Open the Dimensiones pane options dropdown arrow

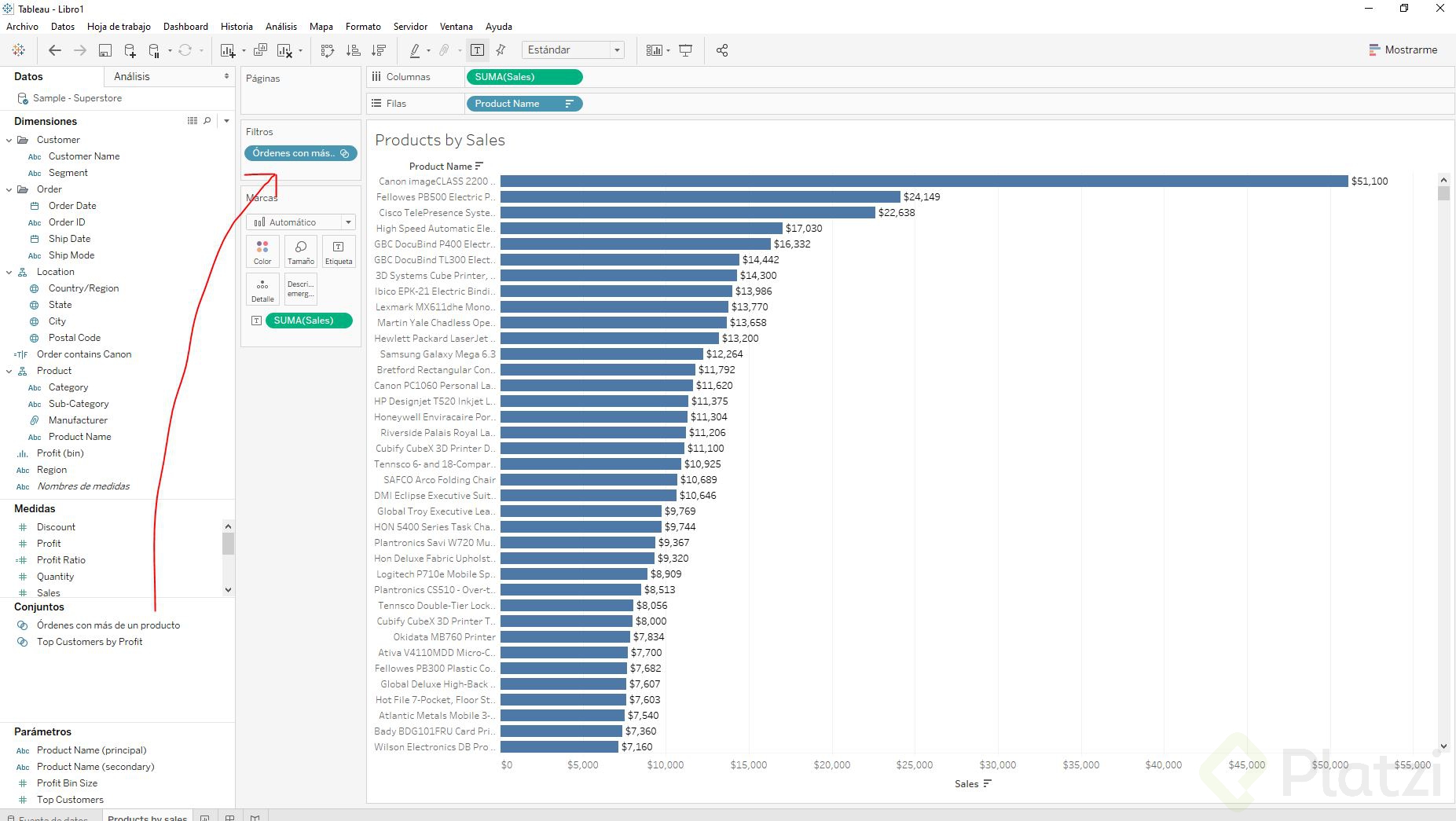pos(226,121)
